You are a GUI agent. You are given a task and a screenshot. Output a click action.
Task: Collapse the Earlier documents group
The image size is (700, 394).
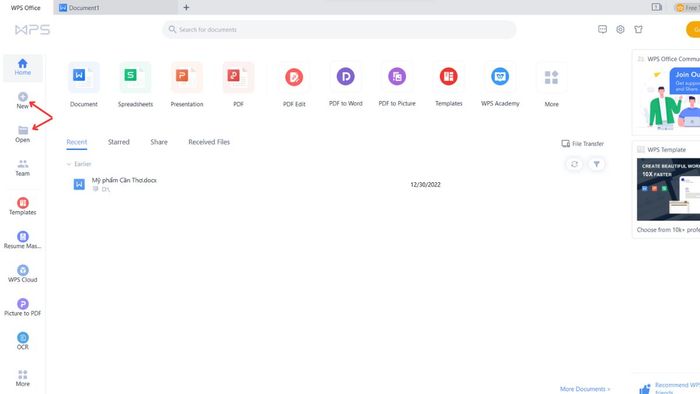(69, 164)
